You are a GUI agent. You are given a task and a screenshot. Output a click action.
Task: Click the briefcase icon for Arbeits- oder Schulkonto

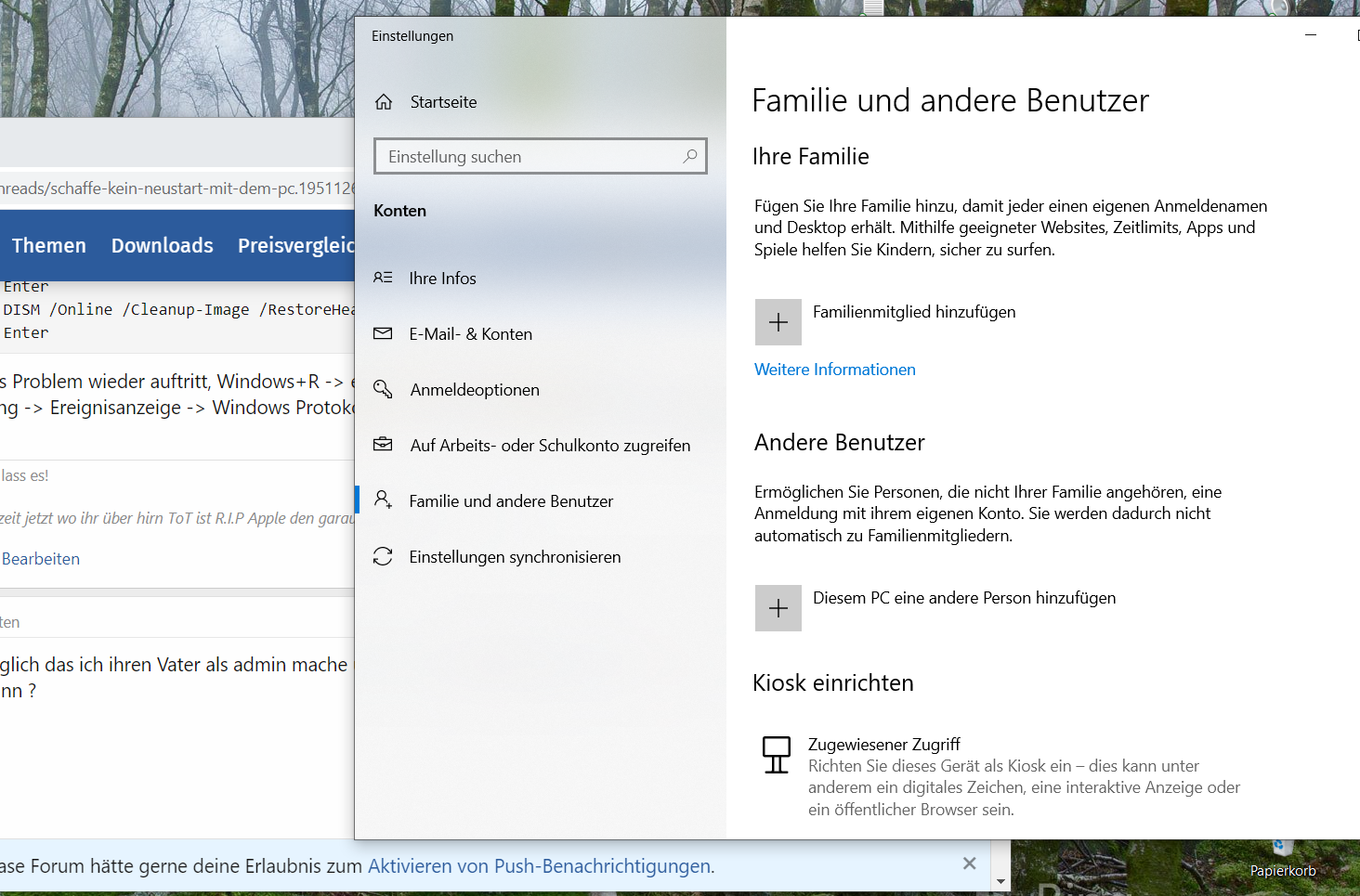[x=383, y=445]
